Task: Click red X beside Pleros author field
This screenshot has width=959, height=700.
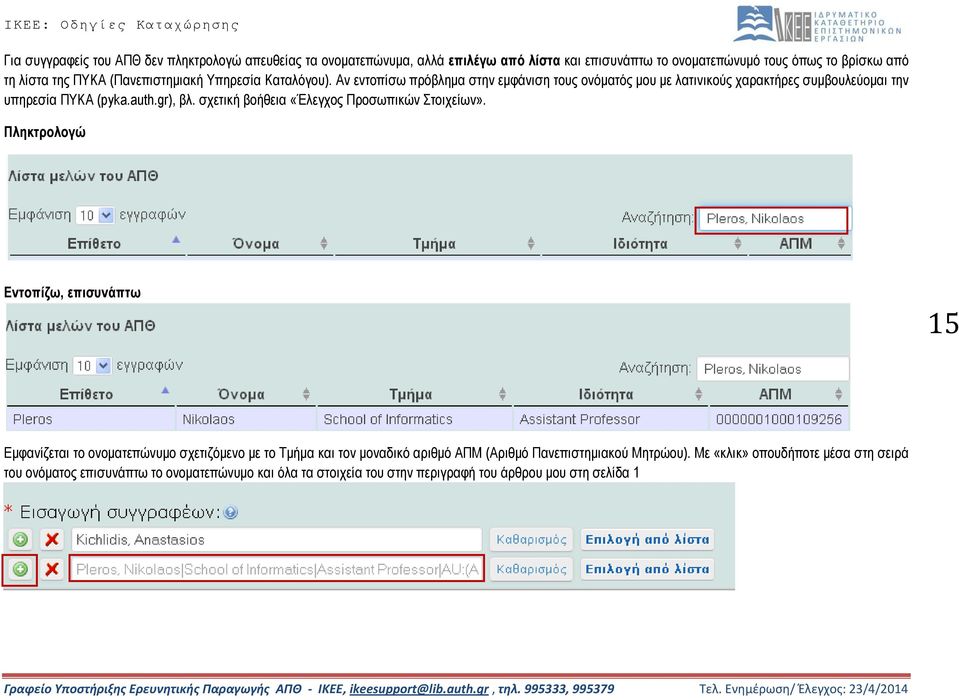Action: point(52,569)
